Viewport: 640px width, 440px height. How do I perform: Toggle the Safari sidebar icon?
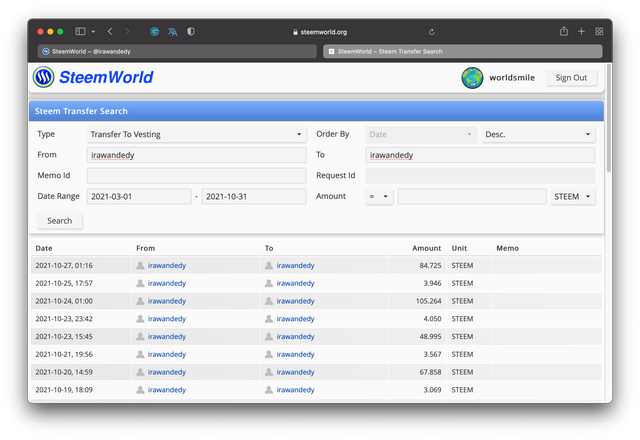coord(80,31)
